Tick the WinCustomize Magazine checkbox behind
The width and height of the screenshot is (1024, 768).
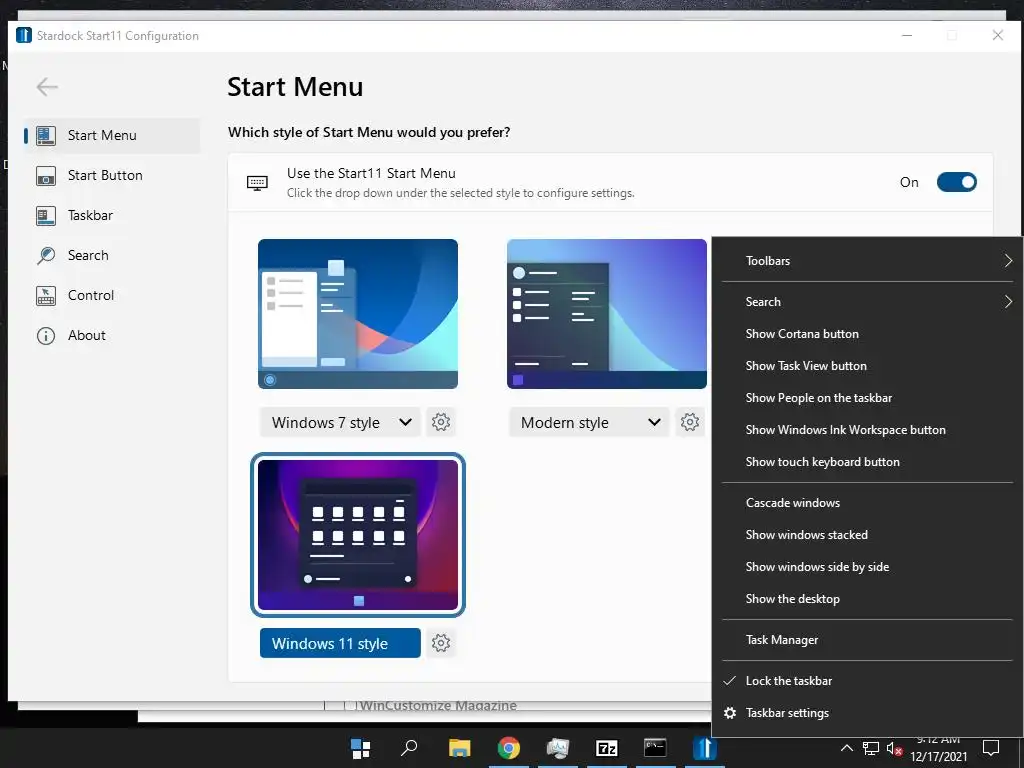(349, 705)
